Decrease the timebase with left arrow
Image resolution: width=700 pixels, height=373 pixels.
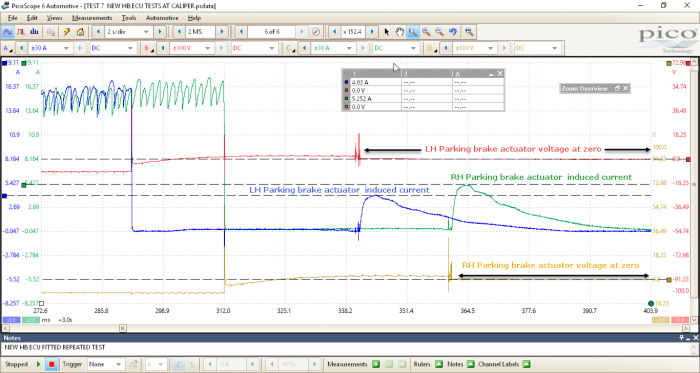point(98,32)
